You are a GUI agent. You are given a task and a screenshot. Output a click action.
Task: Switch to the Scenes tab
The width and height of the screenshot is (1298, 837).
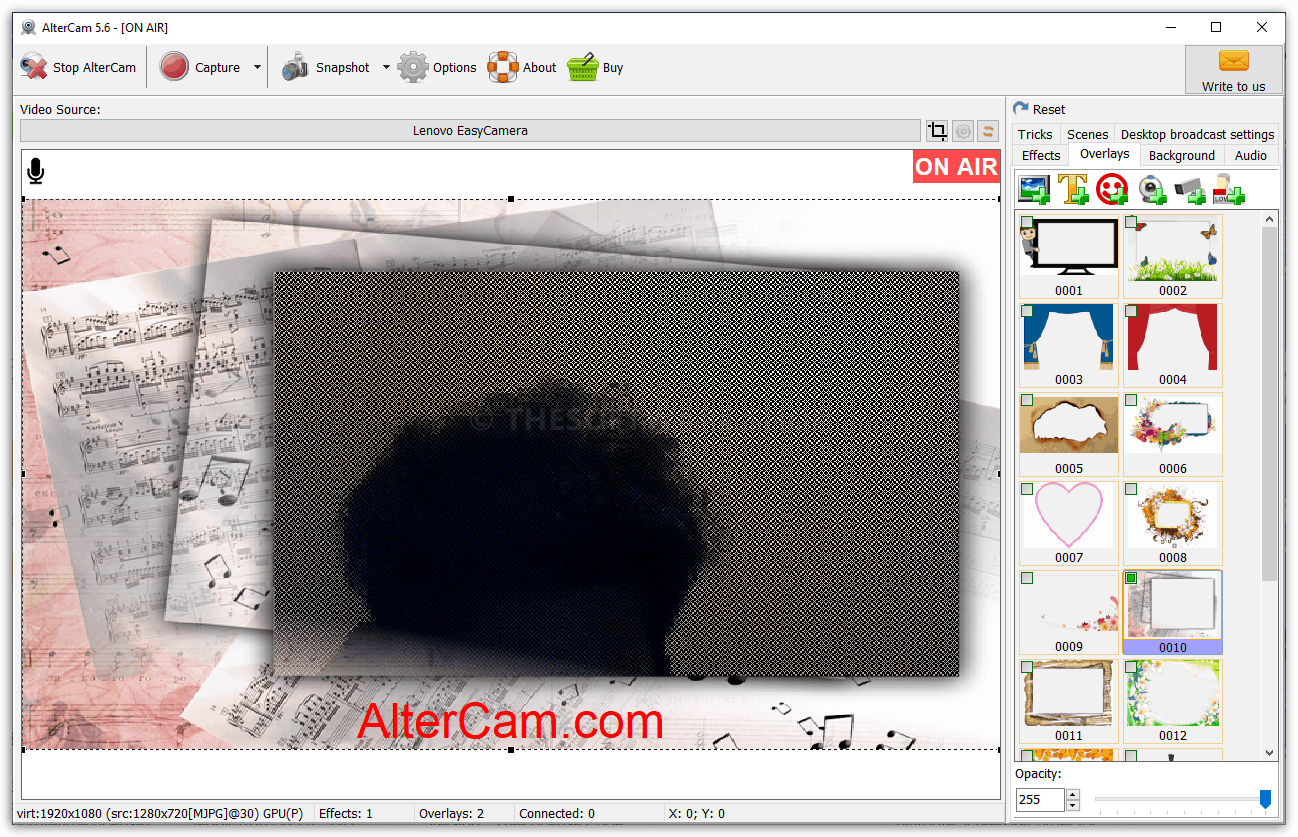point(1087,134)
